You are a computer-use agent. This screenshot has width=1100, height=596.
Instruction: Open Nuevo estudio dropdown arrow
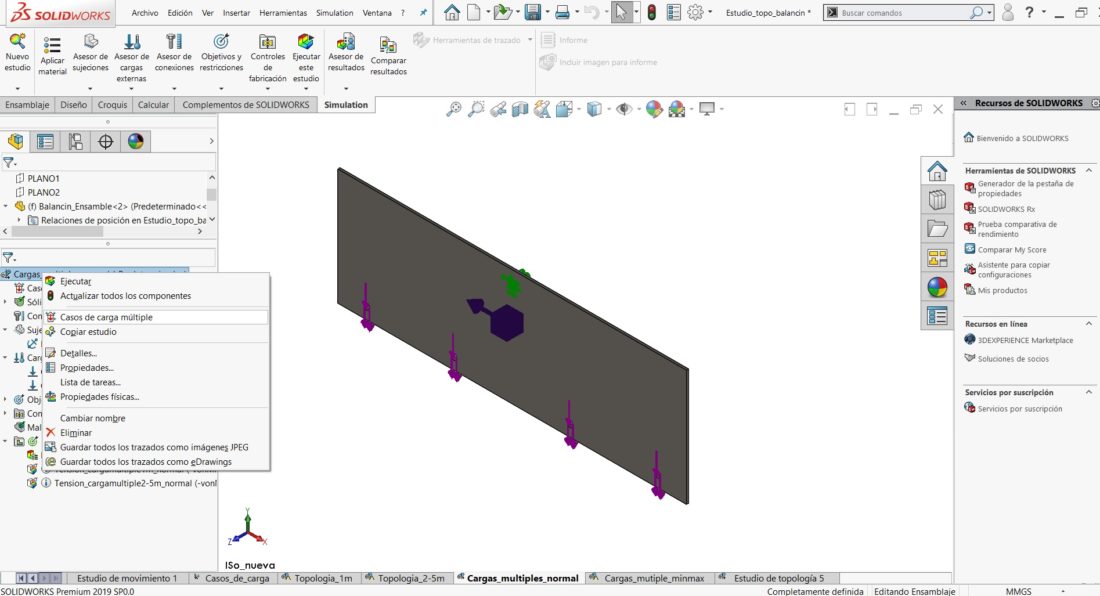[17, 88]
